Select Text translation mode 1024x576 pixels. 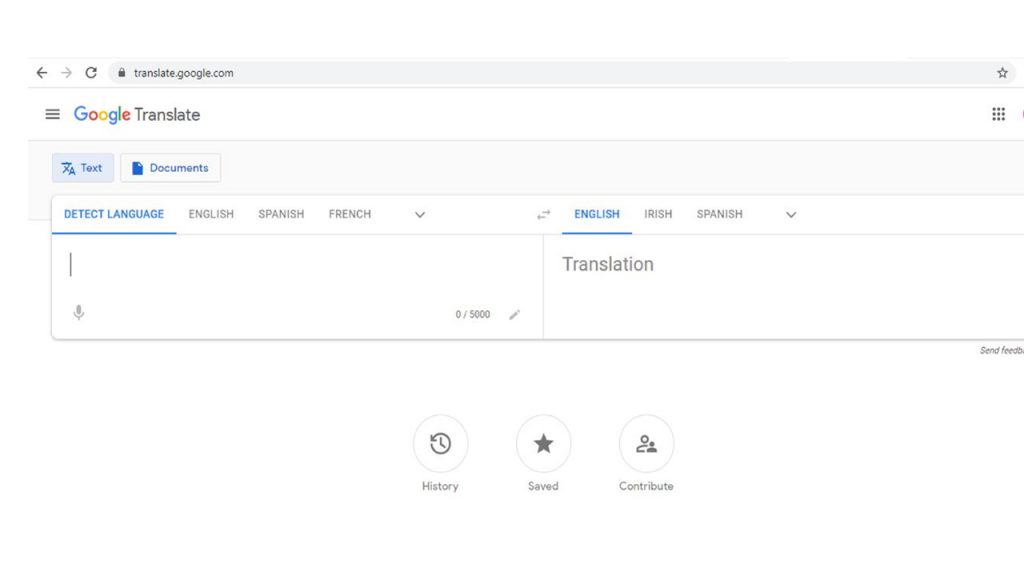(x=83, y=168)
